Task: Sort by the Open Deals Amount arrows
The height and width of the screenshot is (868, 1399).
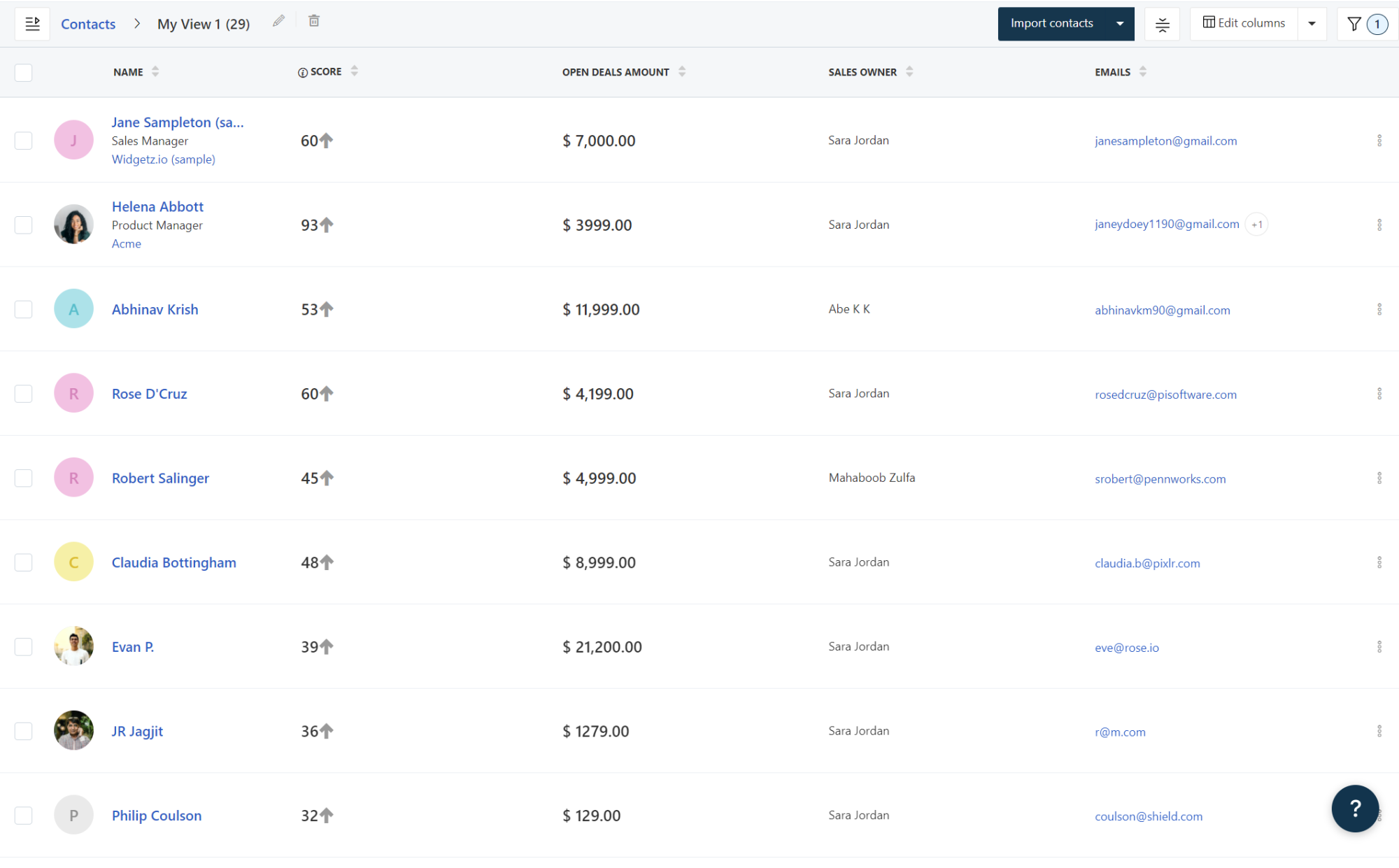Action: point(682,71)
